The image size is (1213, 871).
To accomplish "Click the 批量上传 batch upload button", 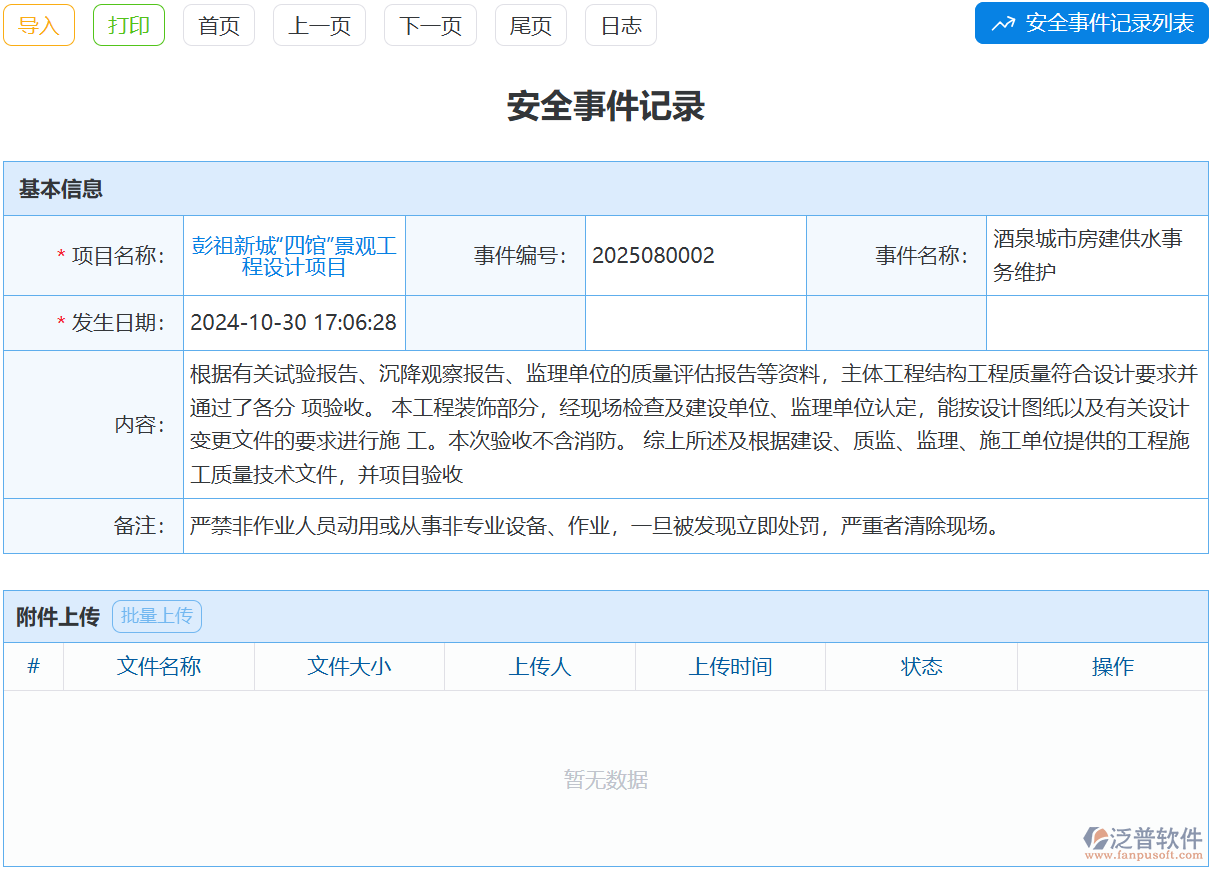I will point(157,616).
